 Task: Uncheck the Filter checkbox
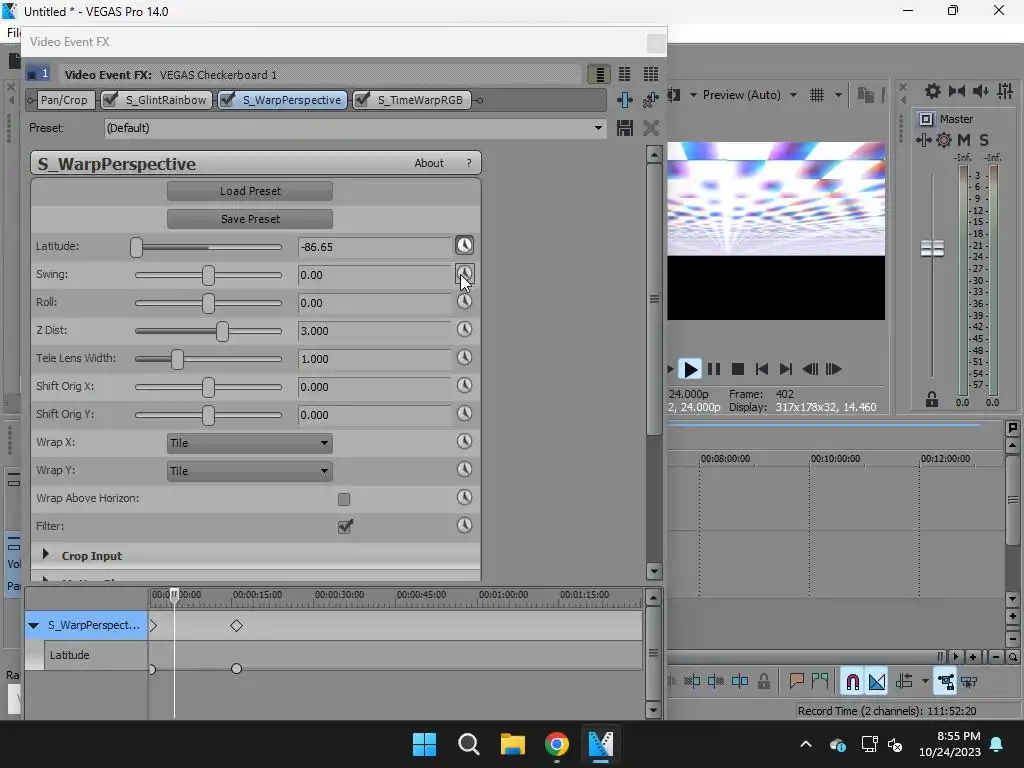[345, 526]
